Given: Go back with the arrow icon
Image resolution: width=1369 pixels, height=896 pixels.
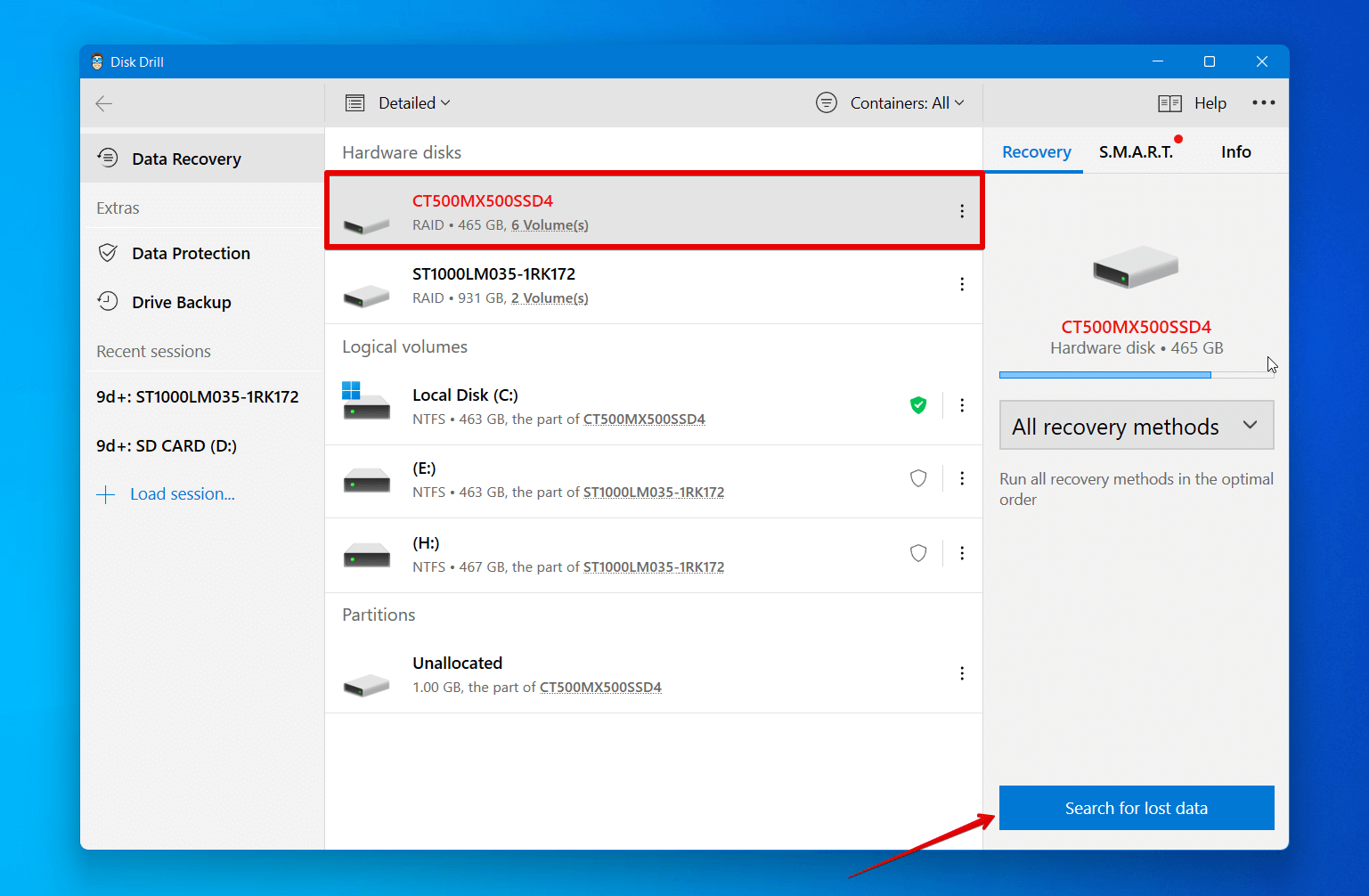Looking at the screenshot, I should [104, 103].
